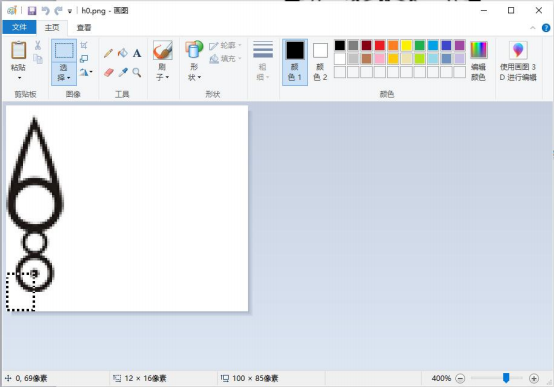Pick the black color swatch

340,45
